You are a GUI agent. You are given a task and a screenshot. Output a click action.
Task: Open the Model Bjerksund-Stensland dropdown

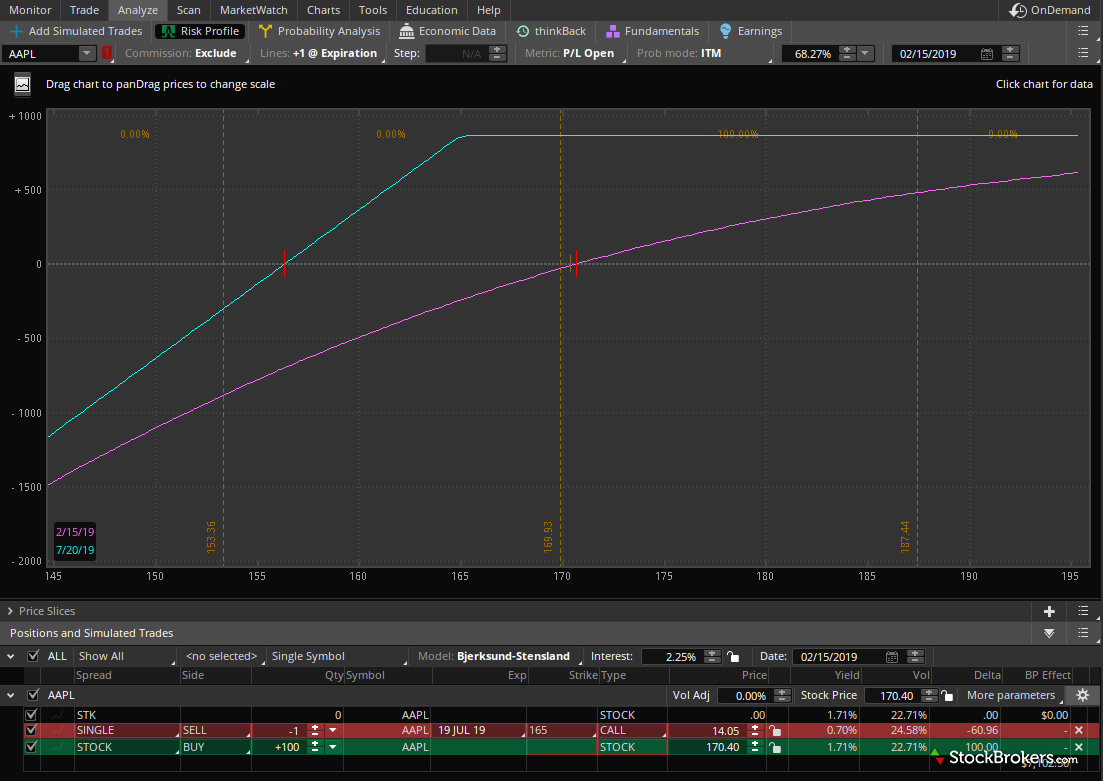point(499,656)
